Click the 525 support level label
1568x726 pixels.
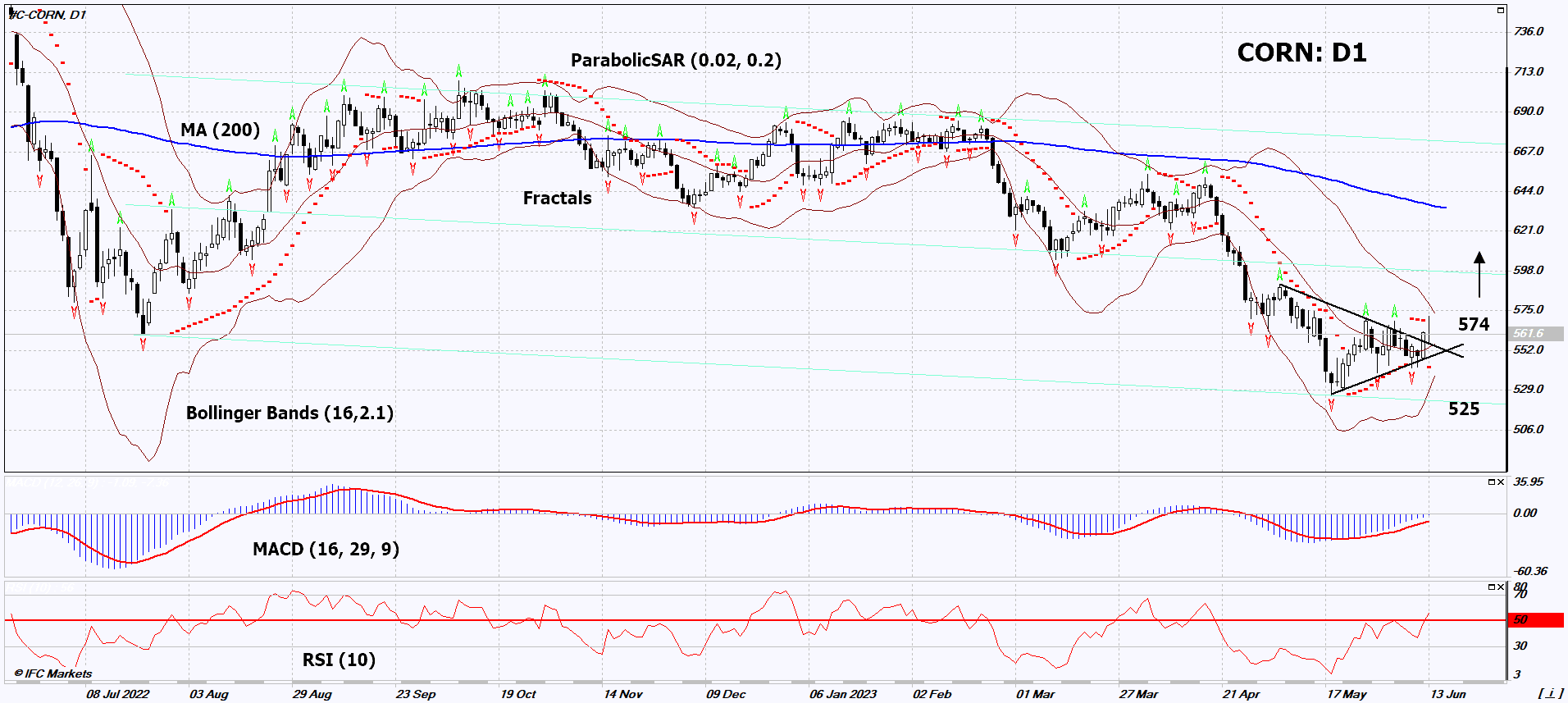pos(1464,409)
